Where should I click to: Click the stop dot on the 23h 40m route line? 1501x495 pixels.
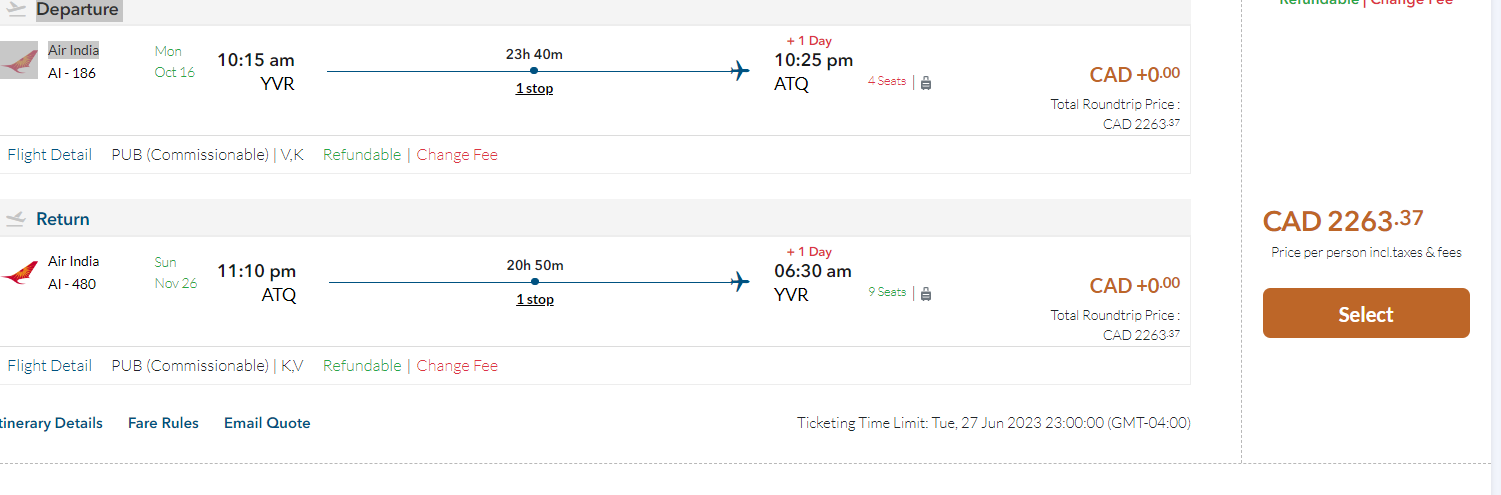pyautogui.click(x=534, y=71)
